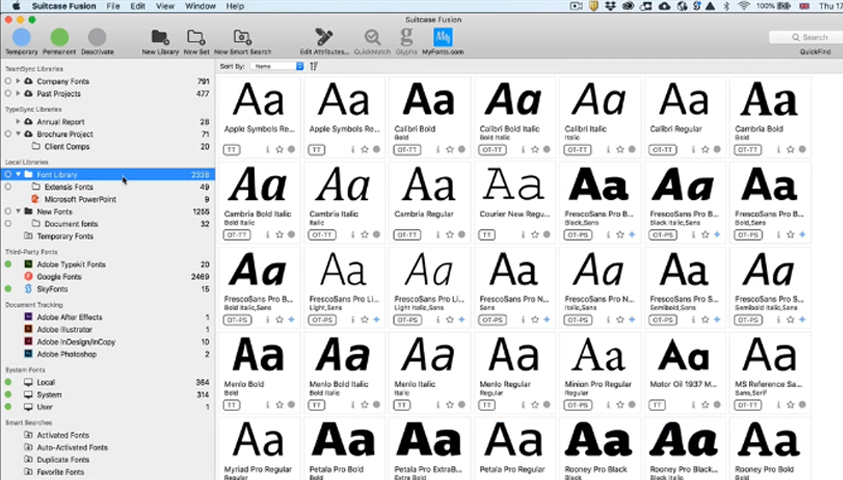
Task: Toggle activation circle for Company Fonts
Action: pos(8,80)
